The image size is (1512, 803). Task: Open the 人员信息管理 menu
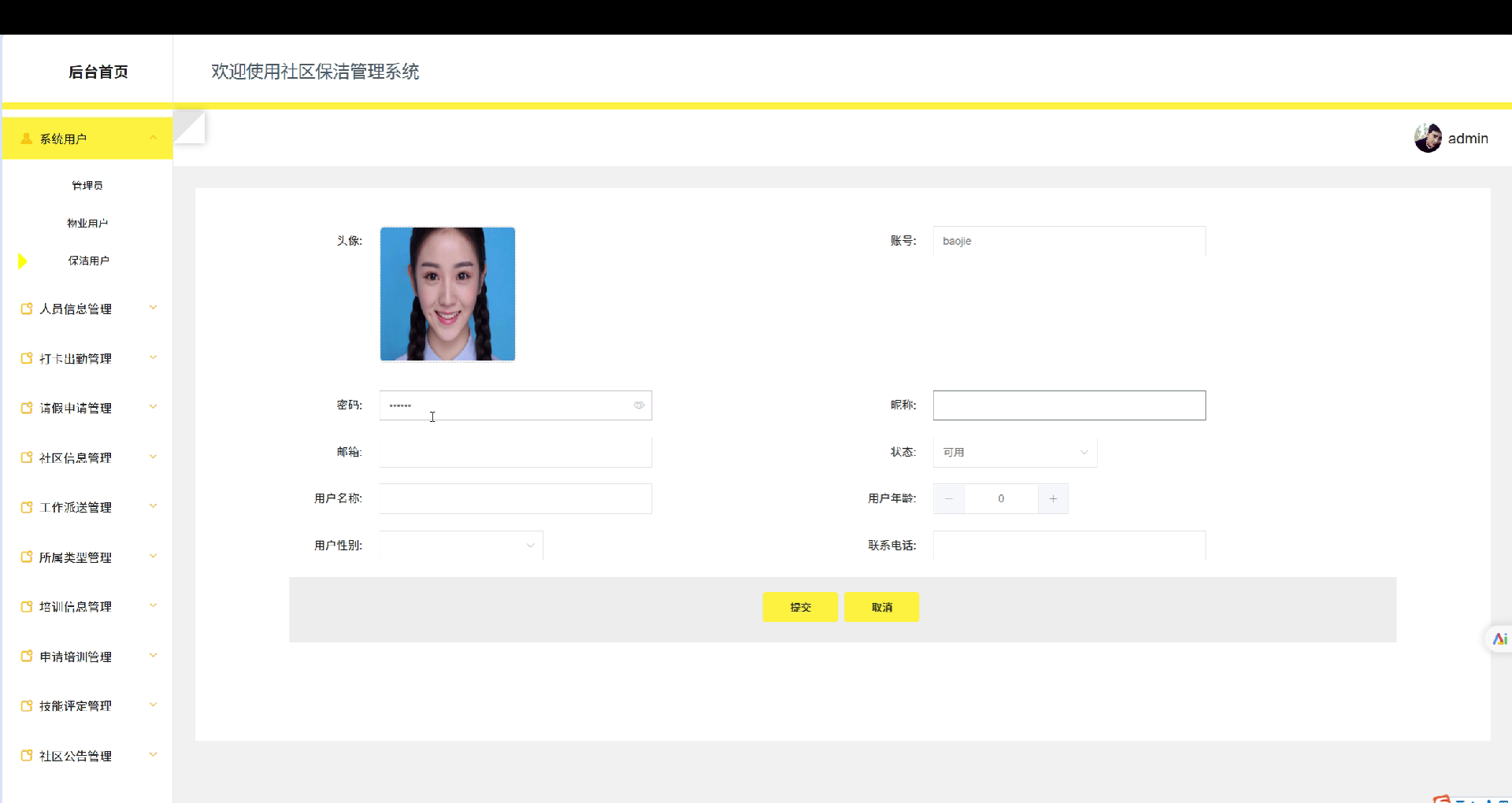tap(87, 309)
